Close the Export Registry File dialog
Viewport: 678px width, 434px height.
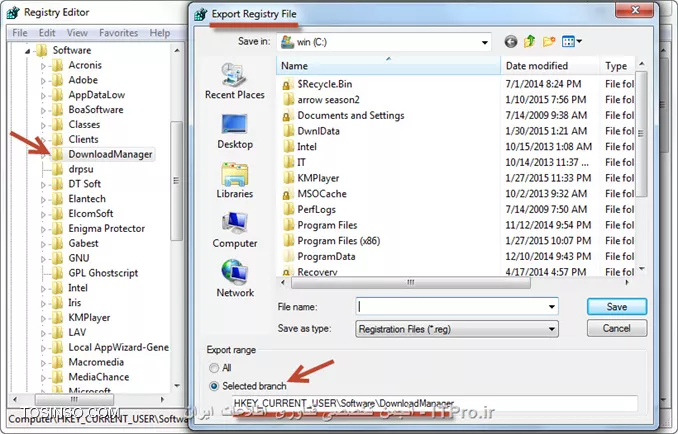635,10
